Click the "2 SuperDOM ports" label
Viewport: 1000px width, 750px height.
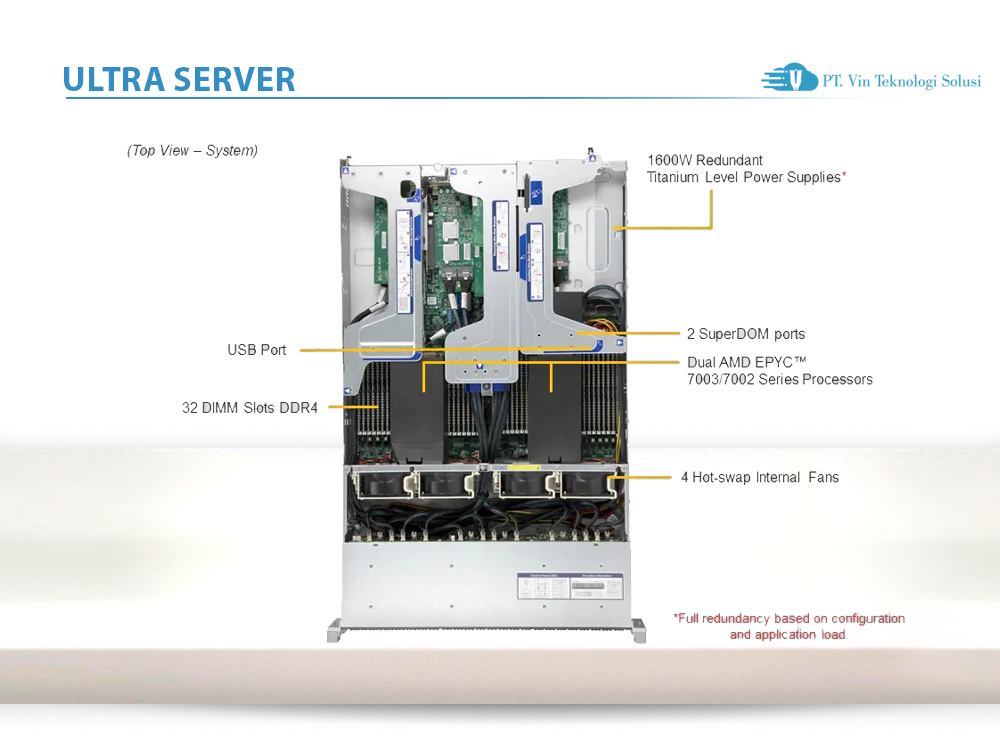click(746, 334)
